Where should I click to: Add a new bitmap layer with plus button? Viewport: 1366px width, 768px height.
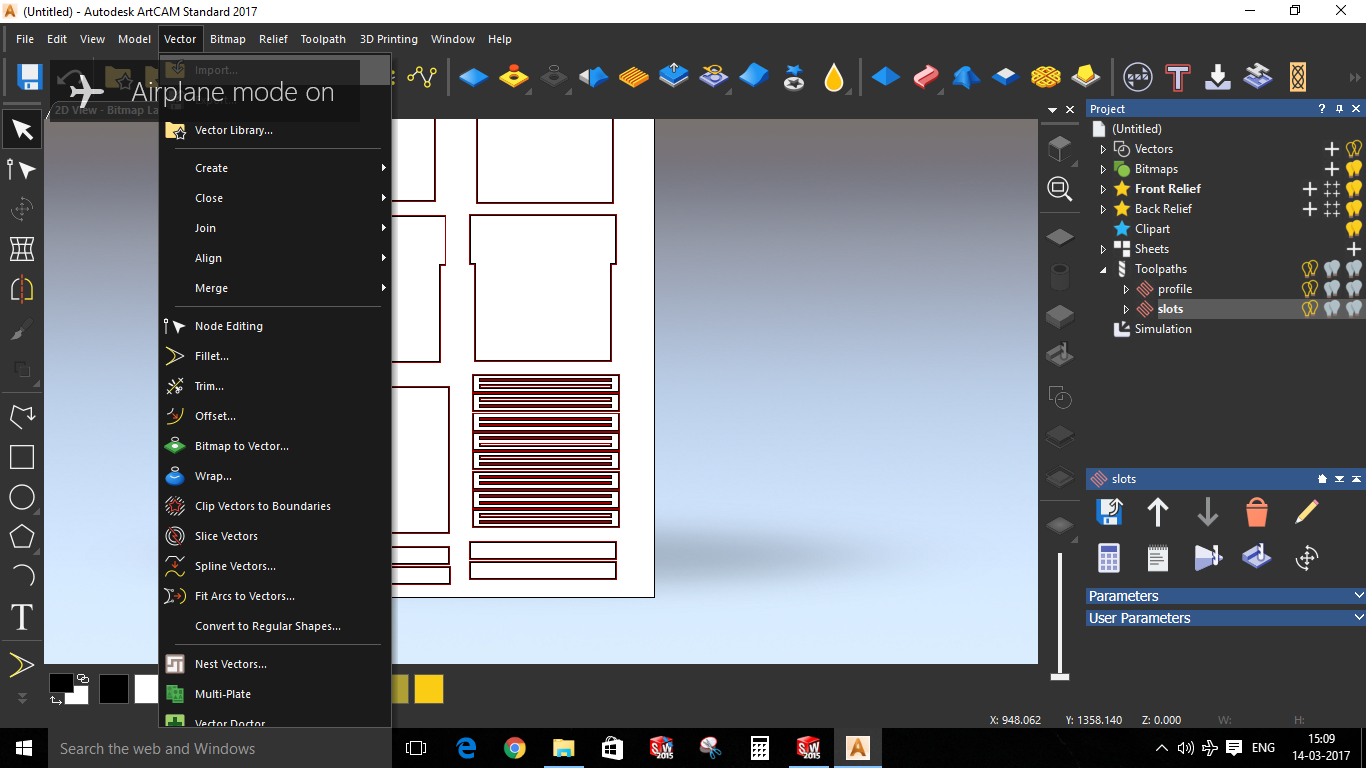coord(1332,169)
